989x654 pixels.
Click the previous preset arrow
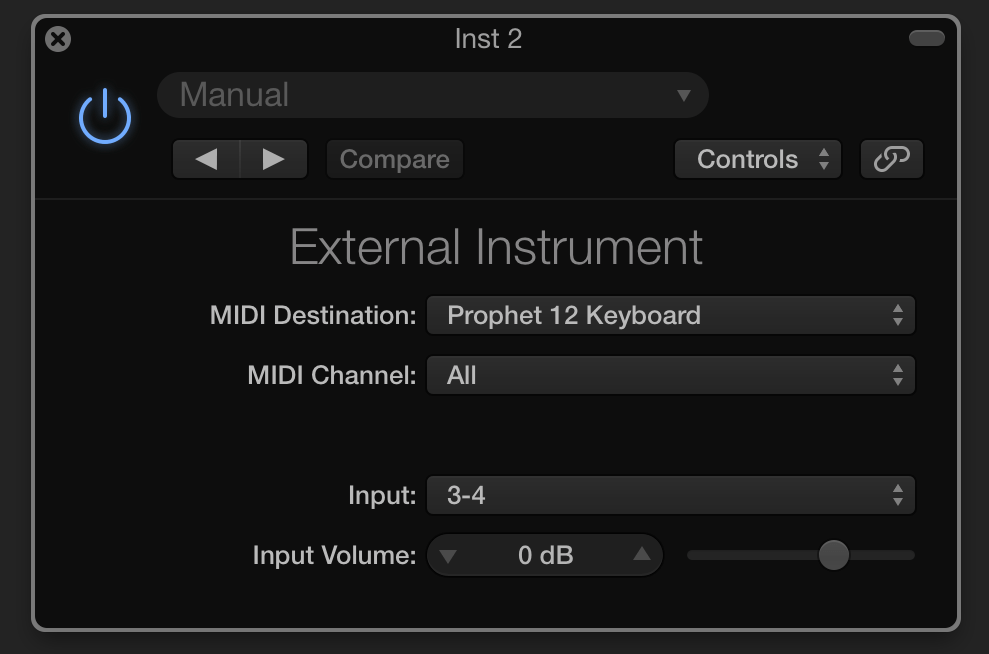click(x=206, y=158)
